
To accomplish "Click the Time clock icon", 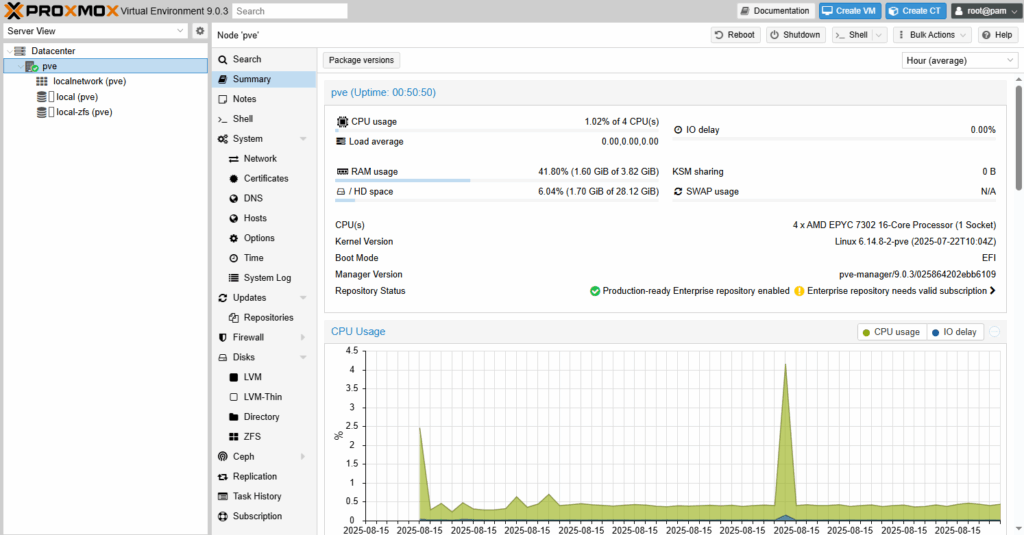I will pyautogui.click(x=233, y=258).
